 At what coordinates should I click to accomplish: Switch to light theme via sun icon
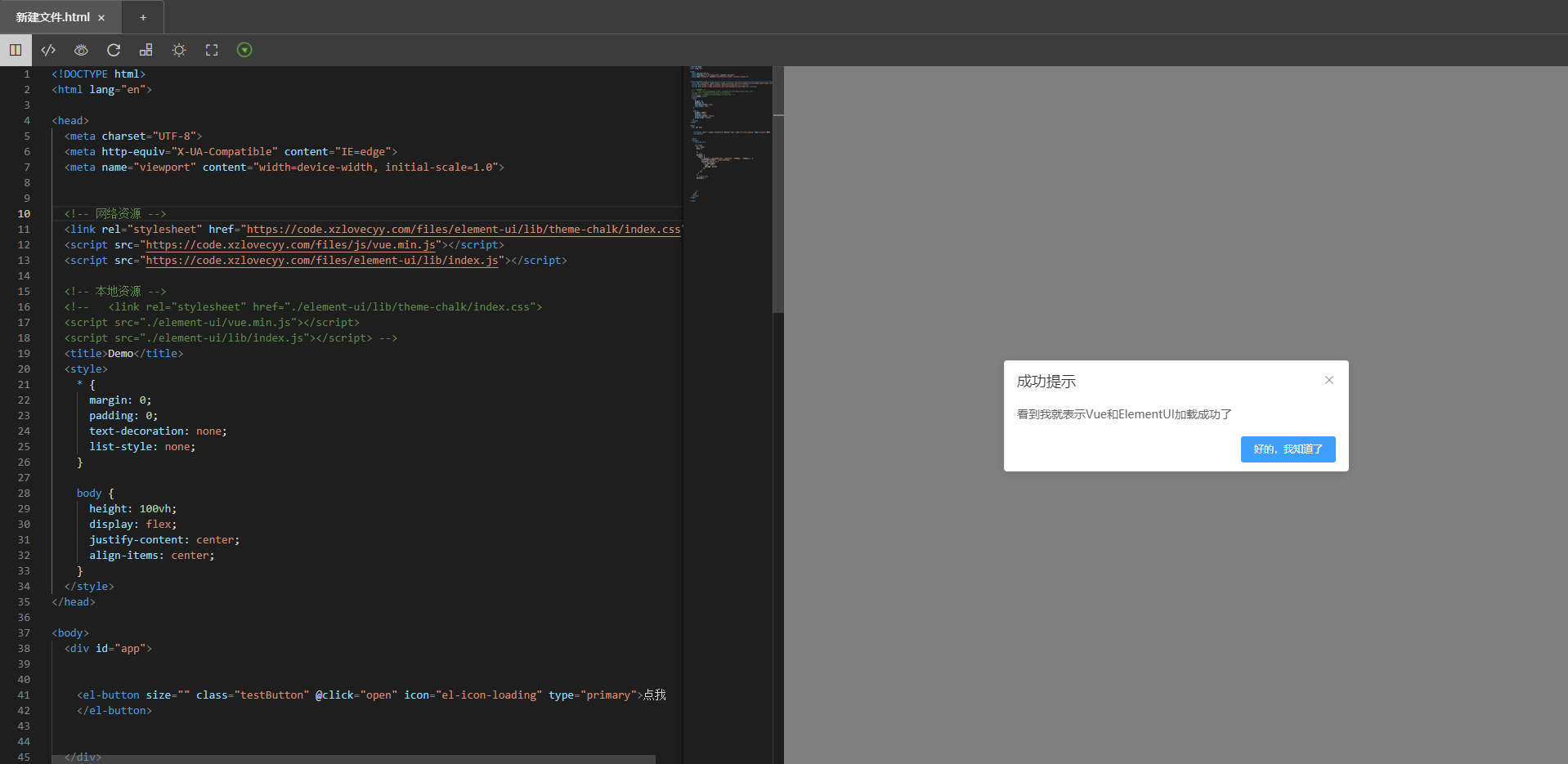coord(178,50)
